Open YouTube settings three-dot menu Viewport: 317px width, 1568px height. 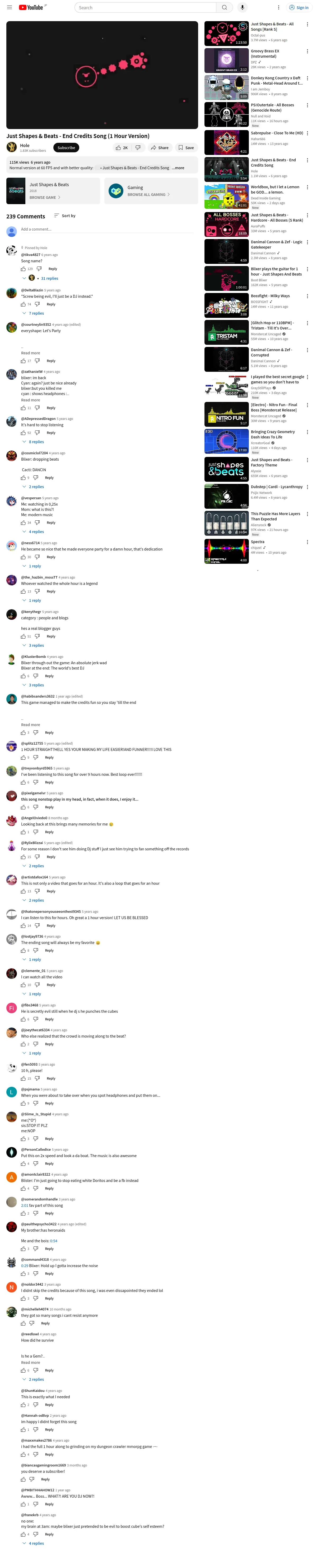pyautogui.click(x=279, y=7)
